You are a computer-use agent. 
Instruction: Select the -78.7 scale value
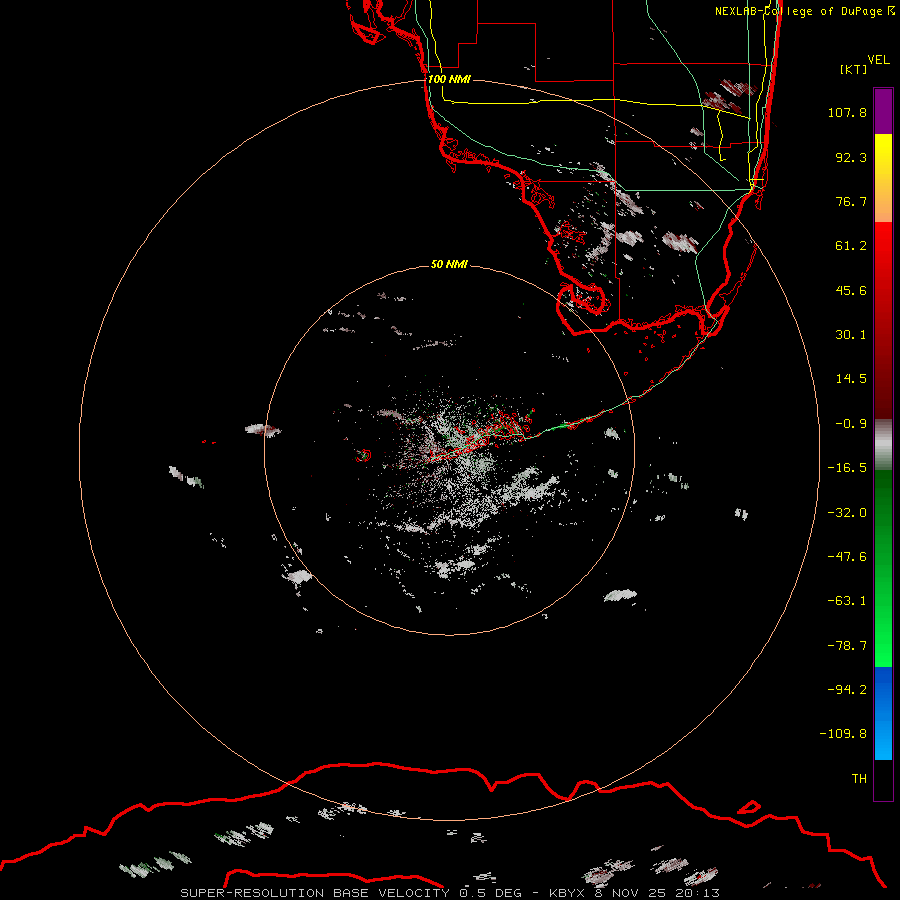pyautogui.click(x=847, y=646)
